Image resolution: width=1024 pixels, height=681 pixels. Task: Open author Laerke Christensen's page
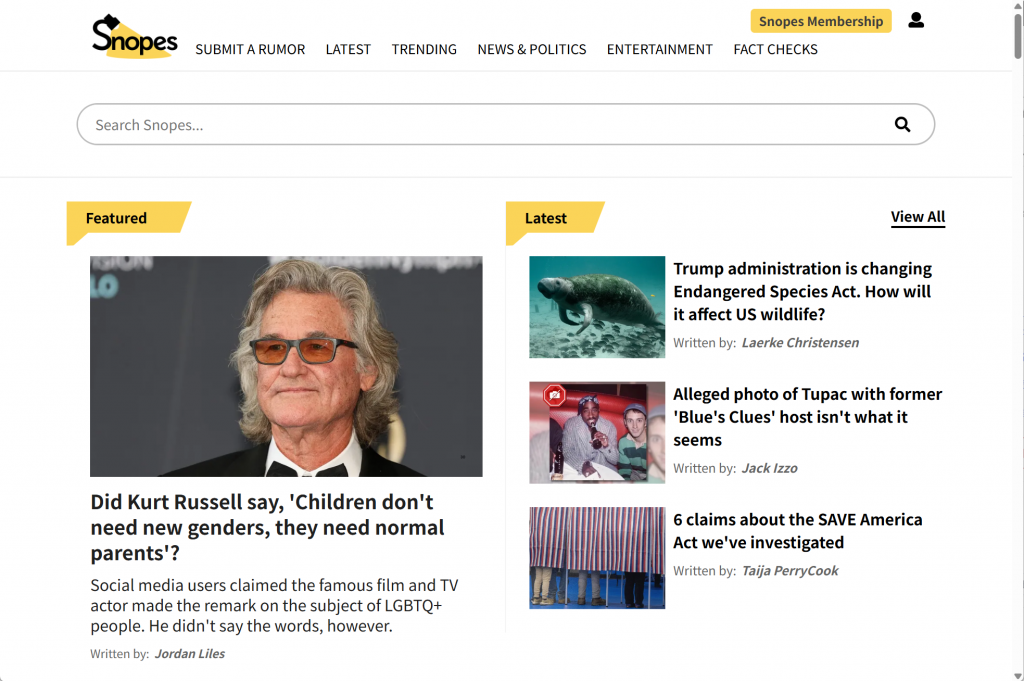pos(800,343)
